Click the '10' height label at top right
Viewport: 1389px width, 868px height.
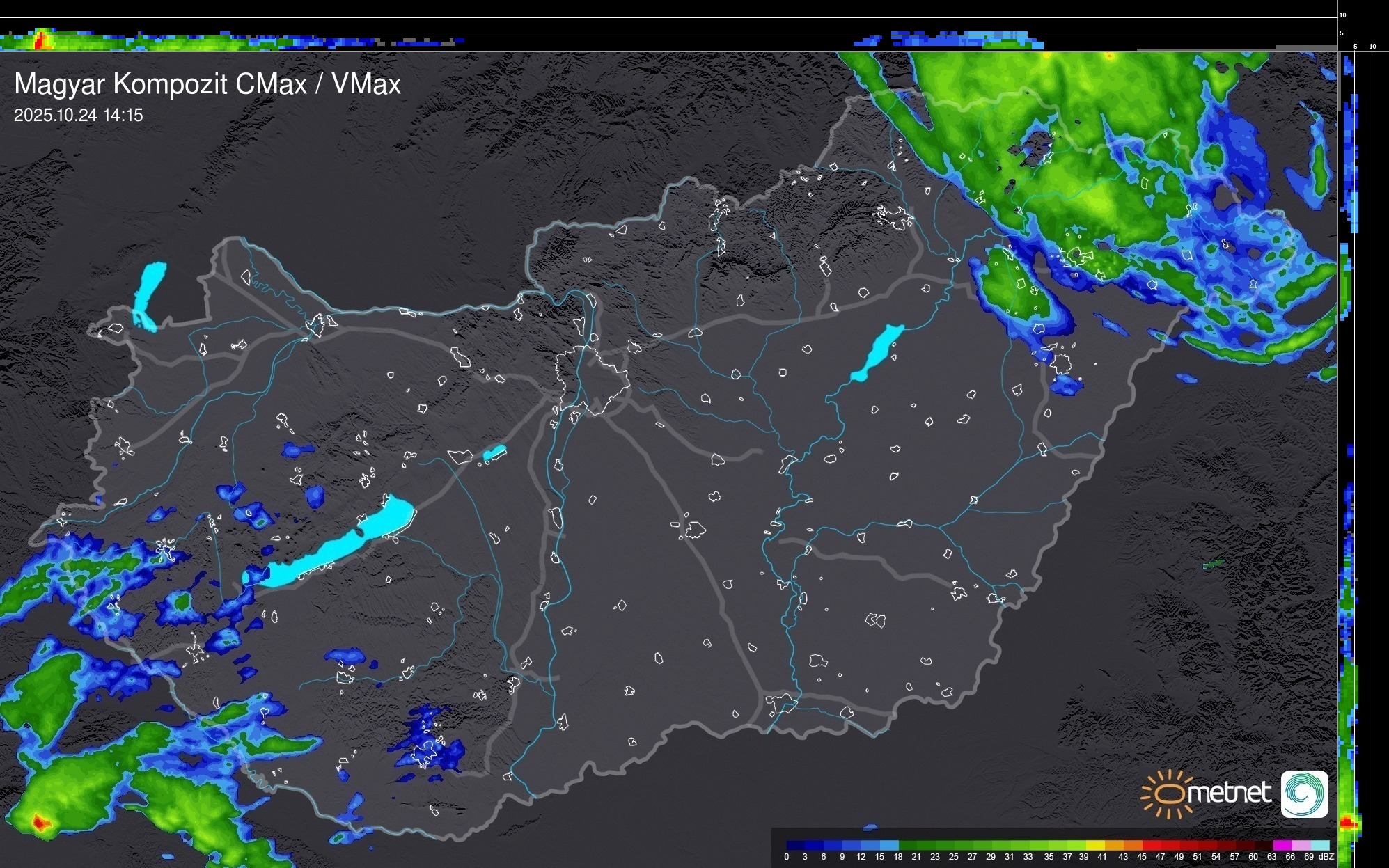(1343, 15)
